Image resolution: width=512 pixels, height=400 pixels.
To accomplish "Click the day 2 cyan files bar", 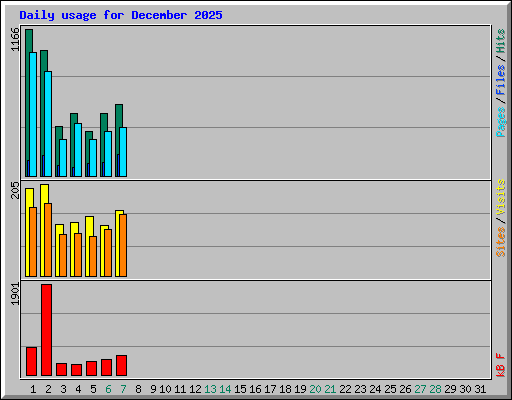I will (48, 124).
